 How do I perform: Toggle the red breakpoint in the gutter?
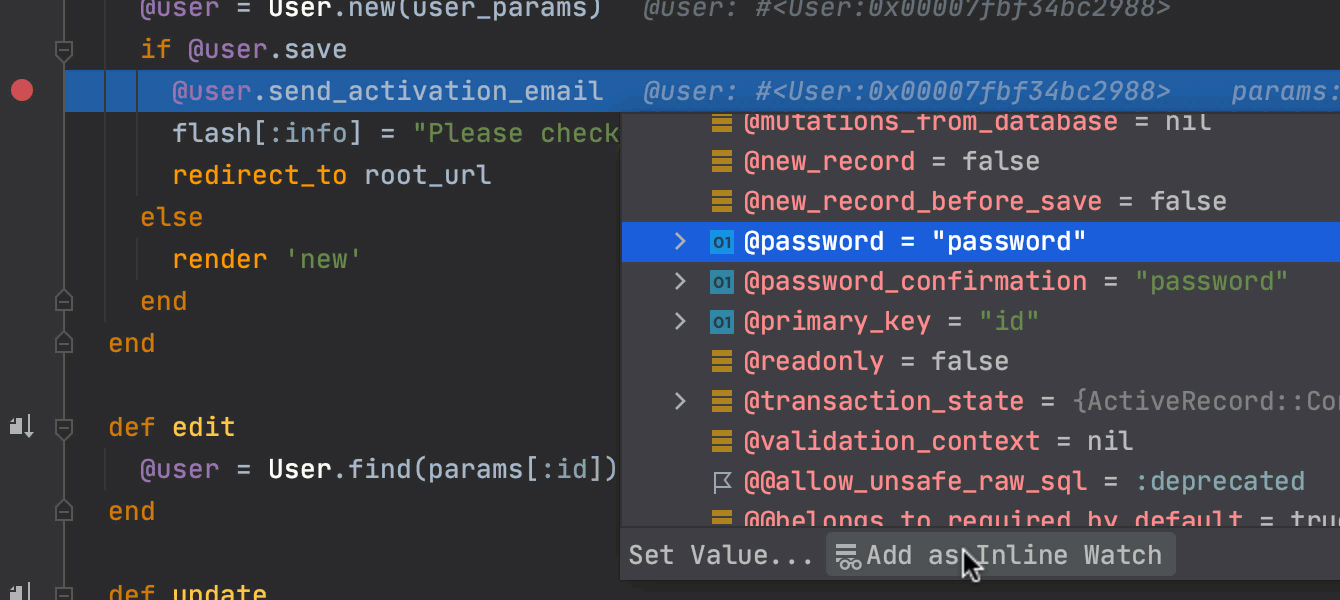[x=22, y=91]
